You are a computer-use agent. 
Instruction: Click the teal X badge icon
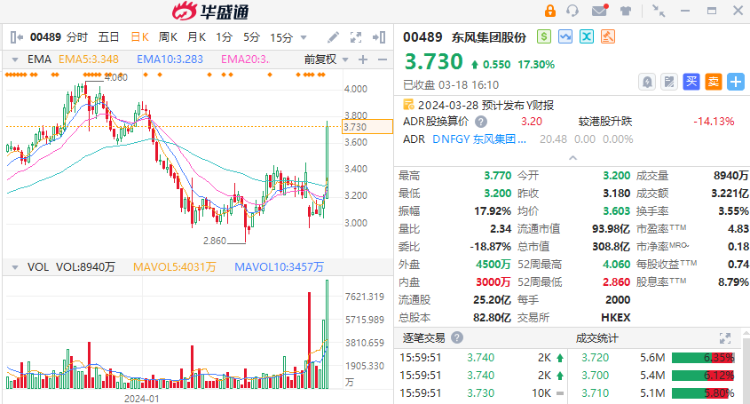coord(587,37)
